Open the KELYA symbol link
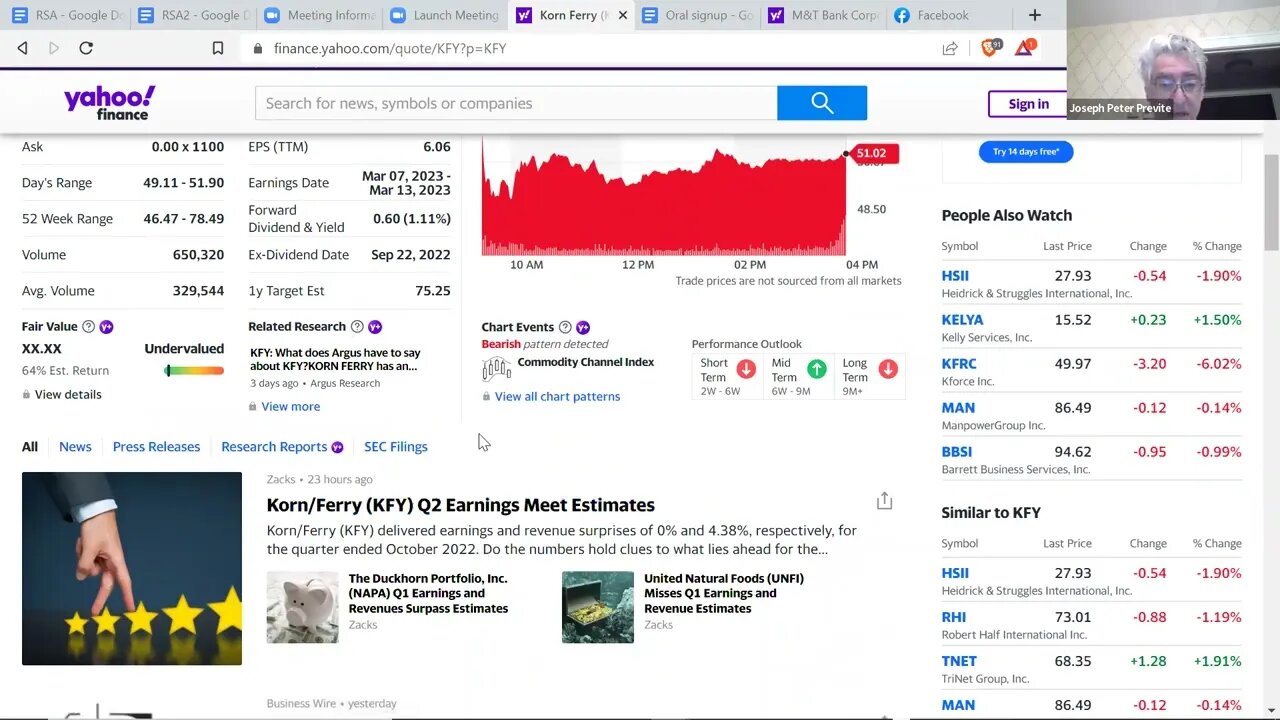Screen dimensions: 1280x720 pyautogui.click(x=962, y=320)
